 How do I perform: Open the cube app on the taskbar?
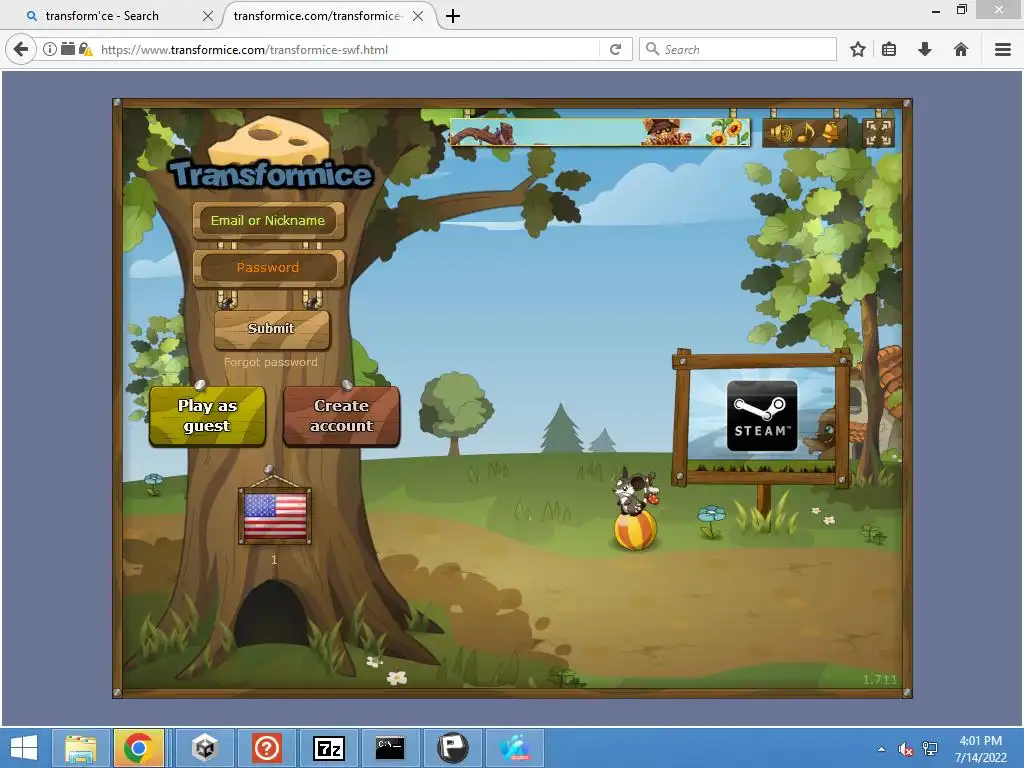[204, 748]
